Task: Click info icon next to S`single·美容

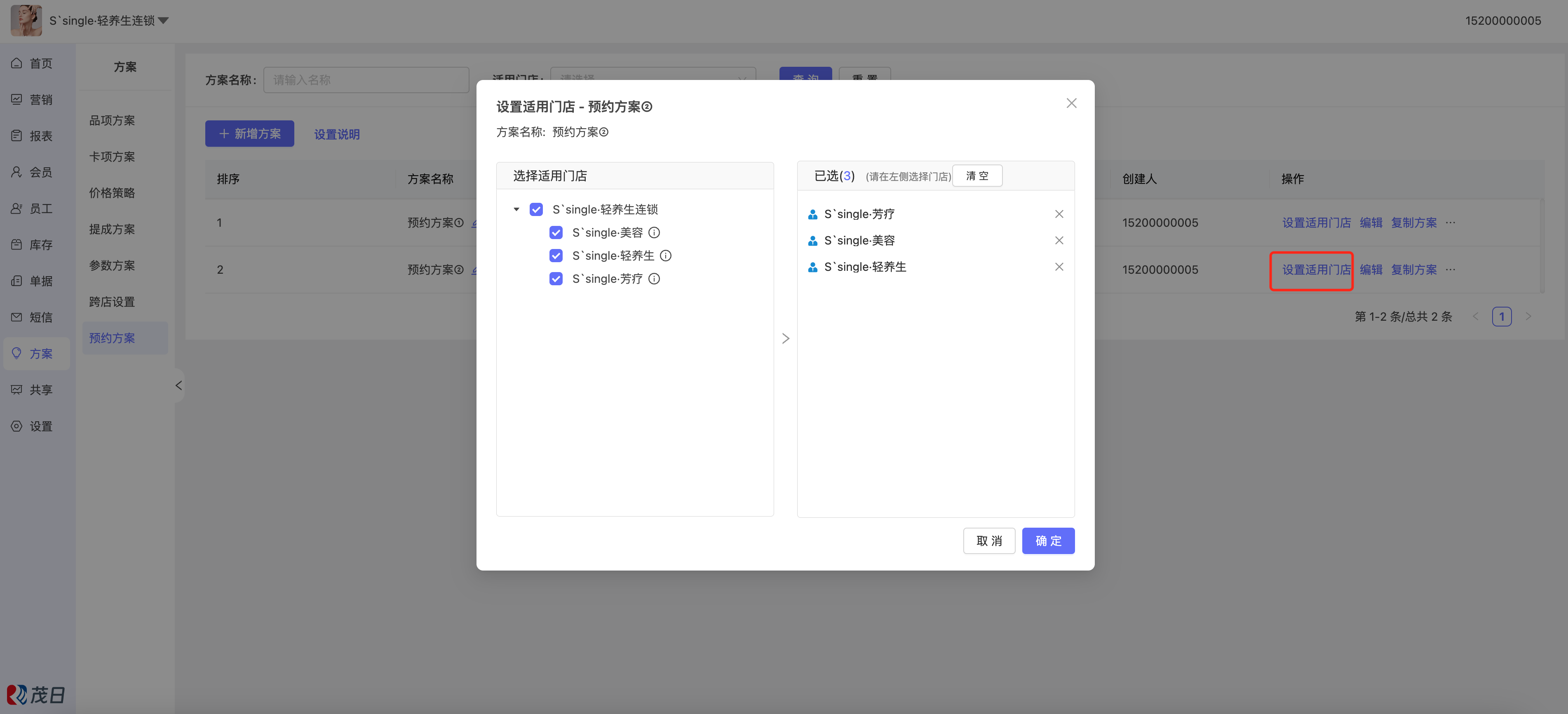Action: (x=654, y=233)
